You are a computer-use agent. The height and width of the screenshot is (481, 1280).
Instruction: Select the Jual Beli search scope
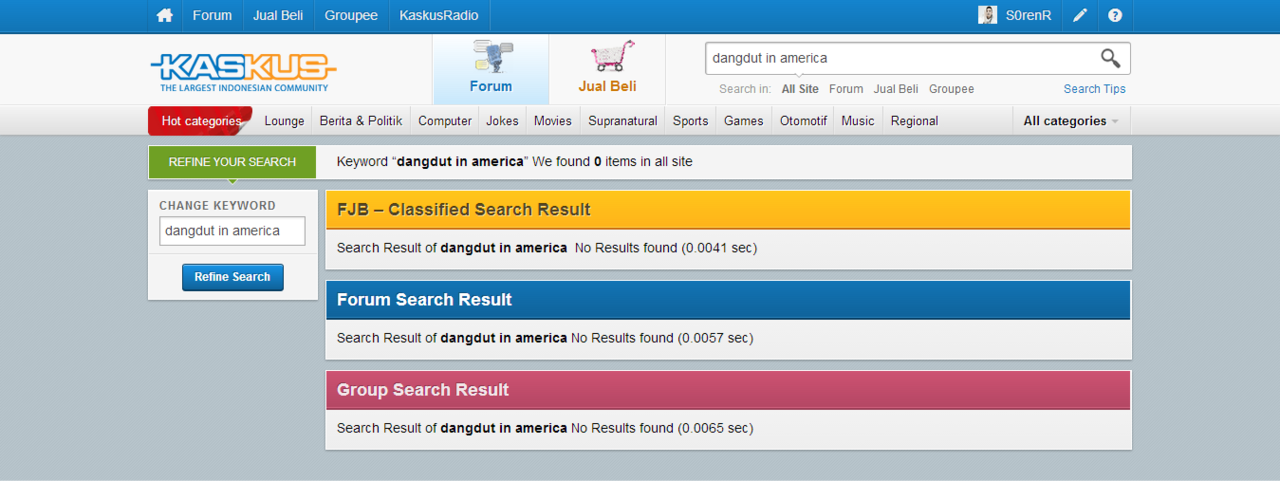(896, 89)
